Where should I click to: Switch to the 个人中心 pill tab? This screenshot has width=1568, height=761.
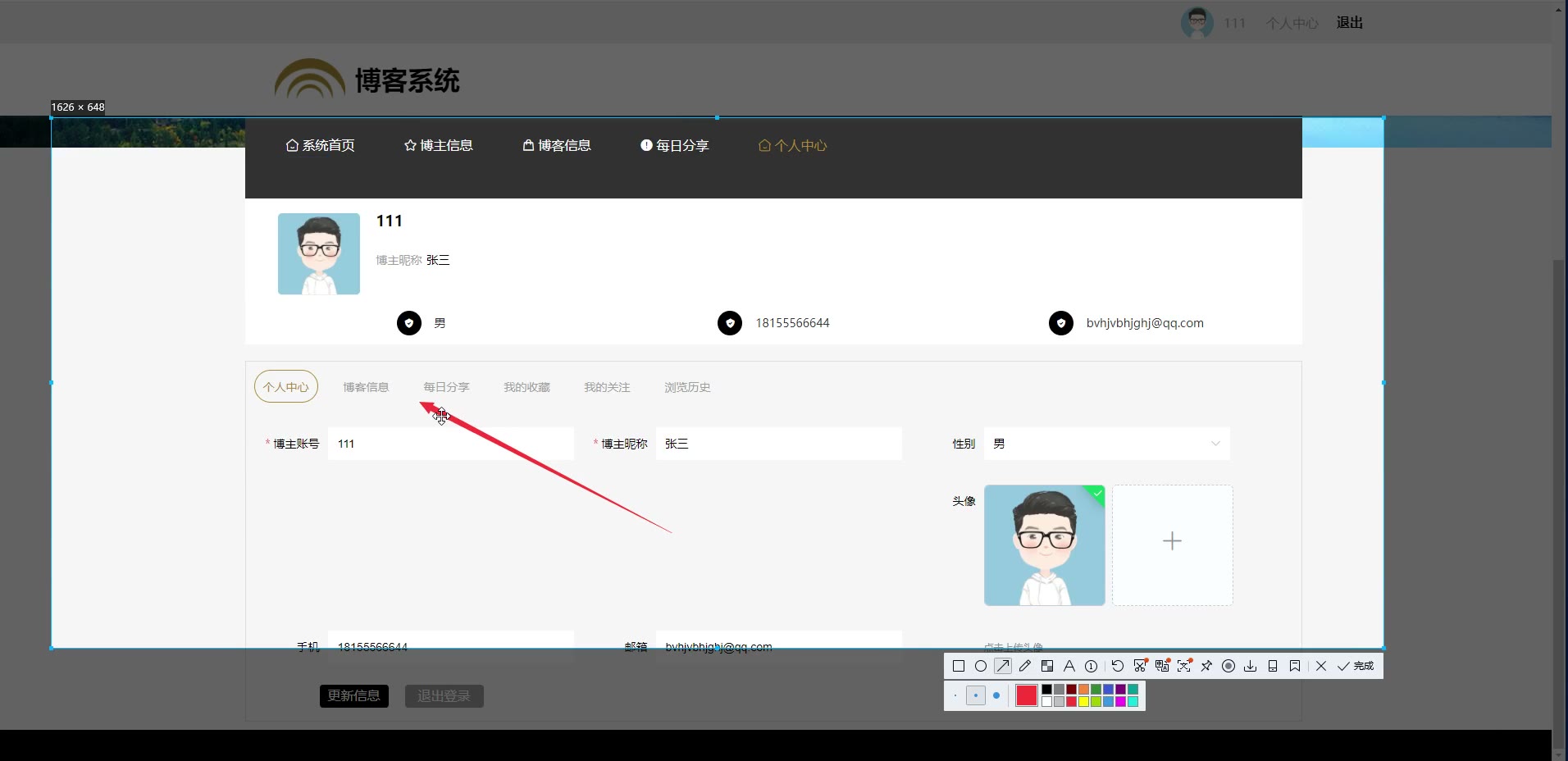click(286, 387)
